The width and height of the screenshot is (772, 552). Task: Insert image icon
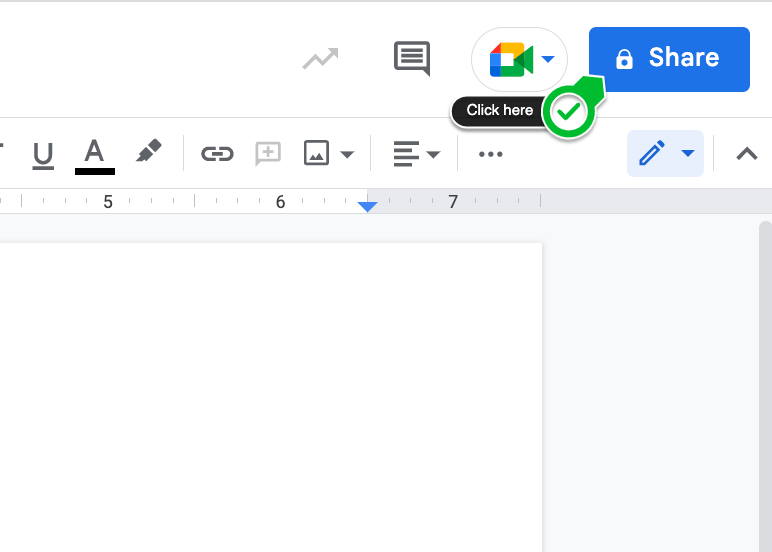[316, 153]
